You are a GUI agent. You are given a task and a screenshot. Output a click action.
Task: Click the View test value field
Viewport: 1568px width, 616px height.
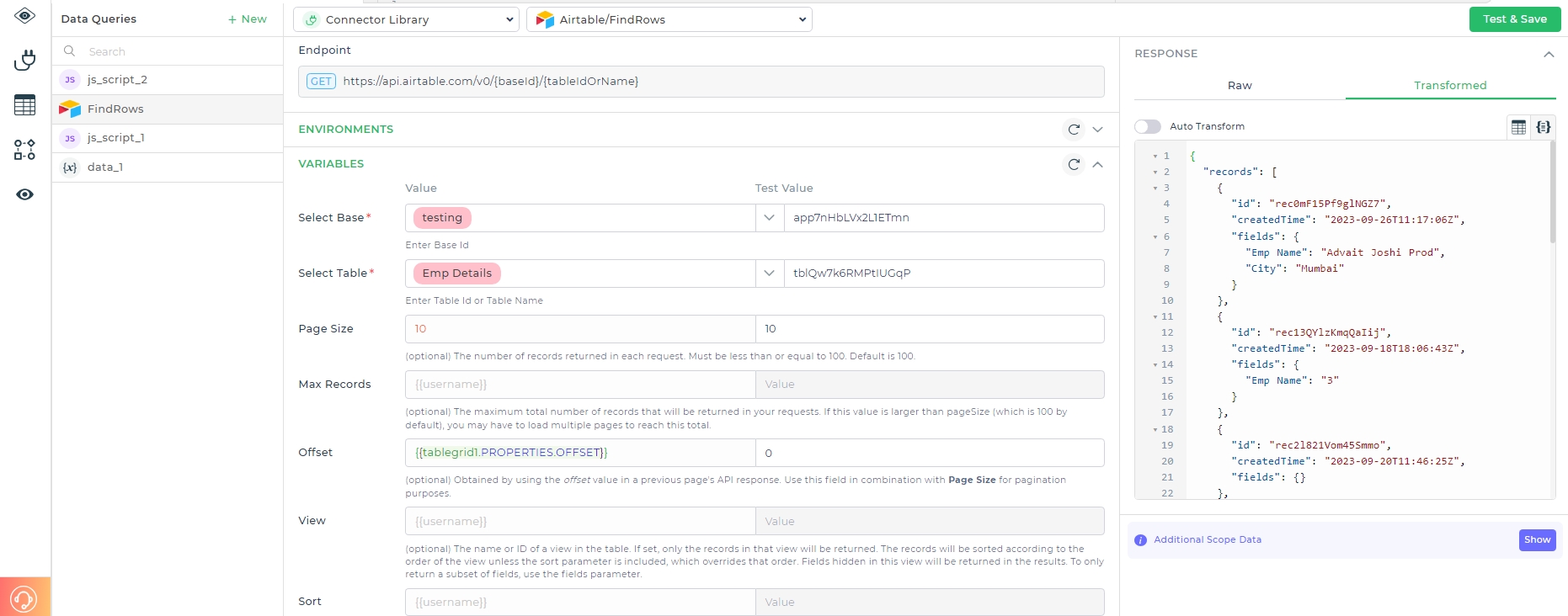930,521
